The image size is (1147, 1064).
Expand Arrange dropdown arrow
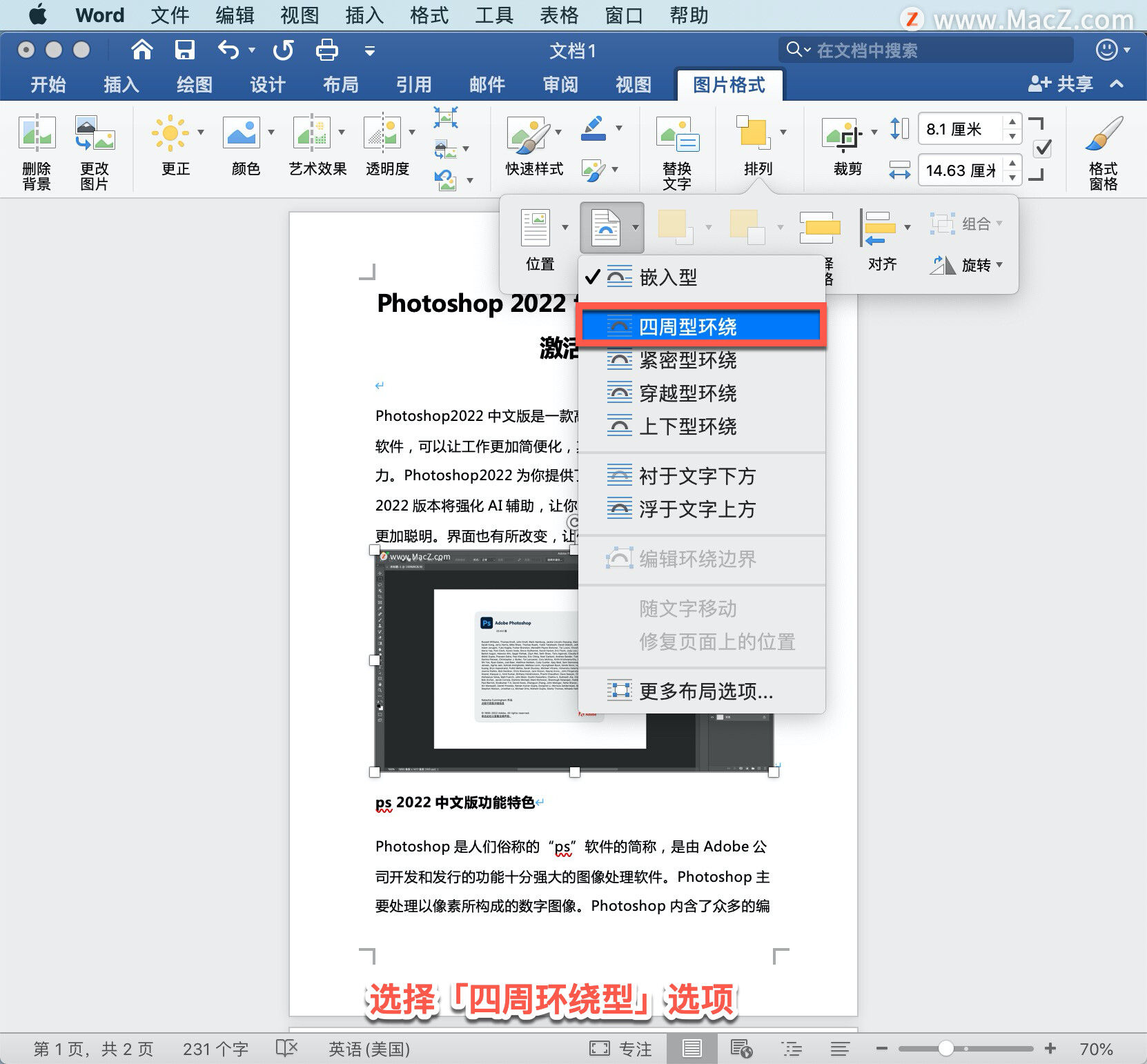click(x=783, y=132)
